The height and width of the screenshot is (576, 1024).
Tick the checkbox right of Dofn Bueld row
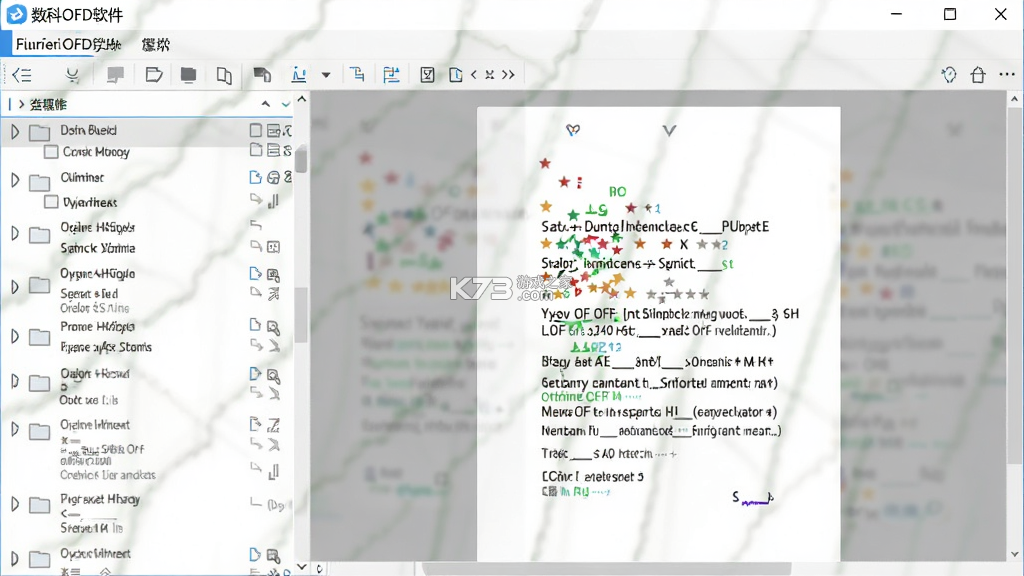pos(255,131)
